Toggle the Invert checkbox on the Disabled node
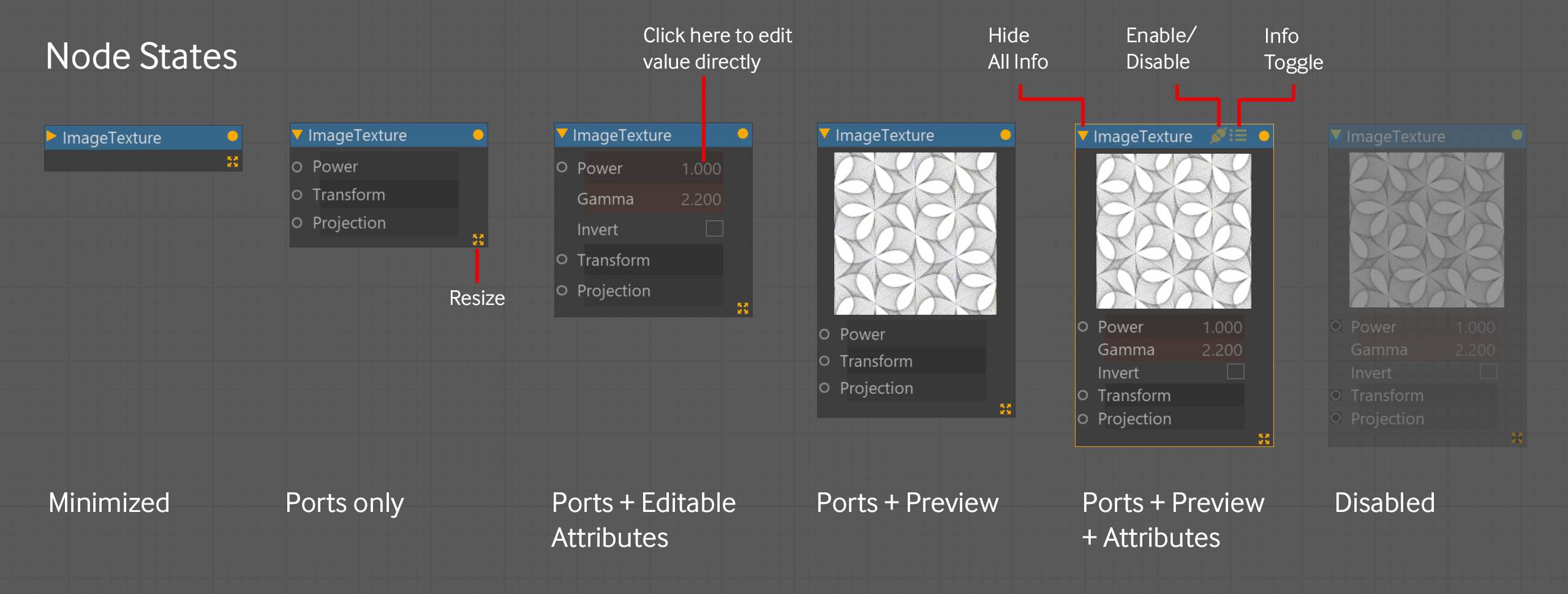1568x594 pixels. 1490,372
